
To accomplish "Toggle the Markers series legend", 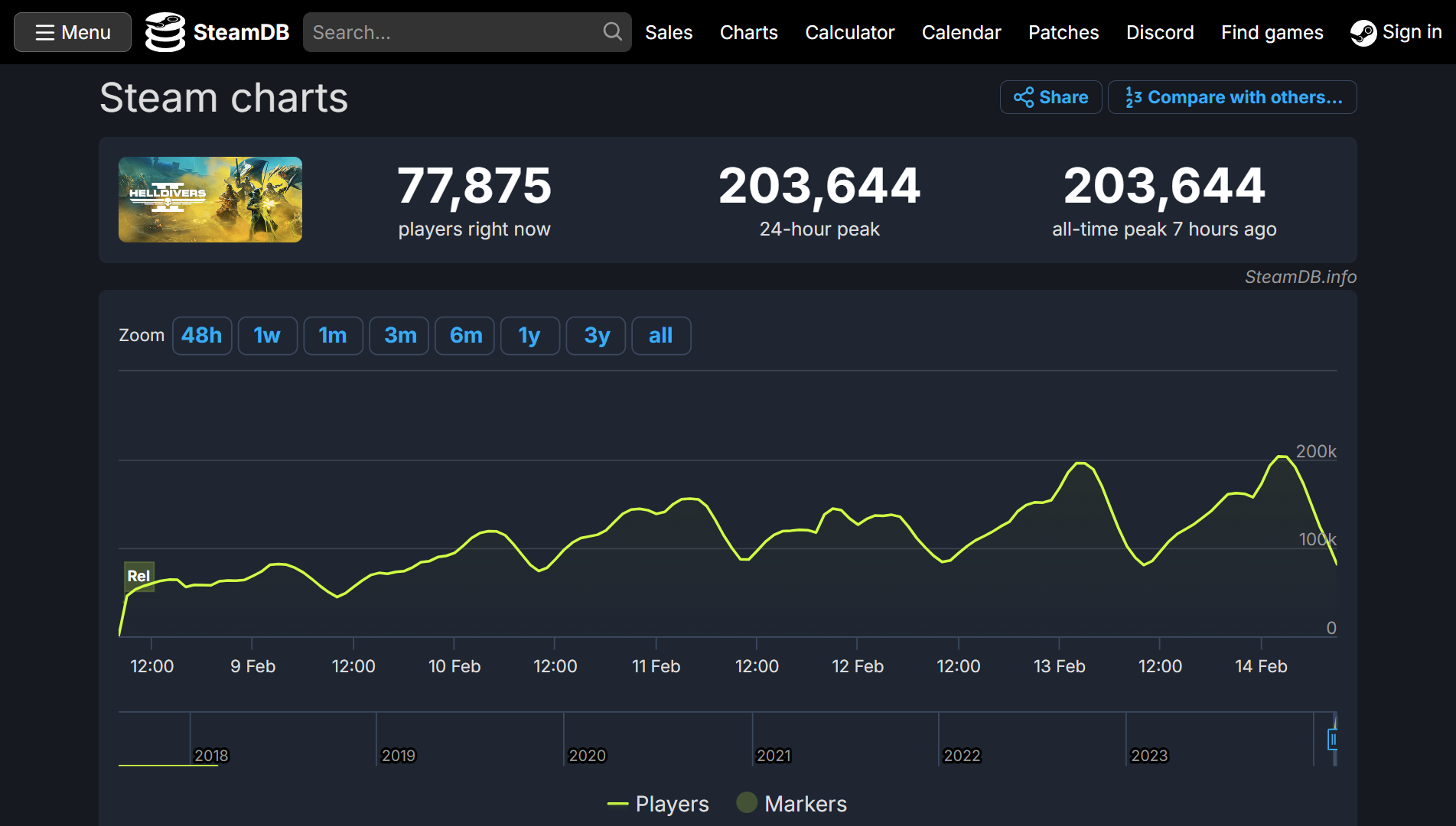I will (x=792, y=804).
